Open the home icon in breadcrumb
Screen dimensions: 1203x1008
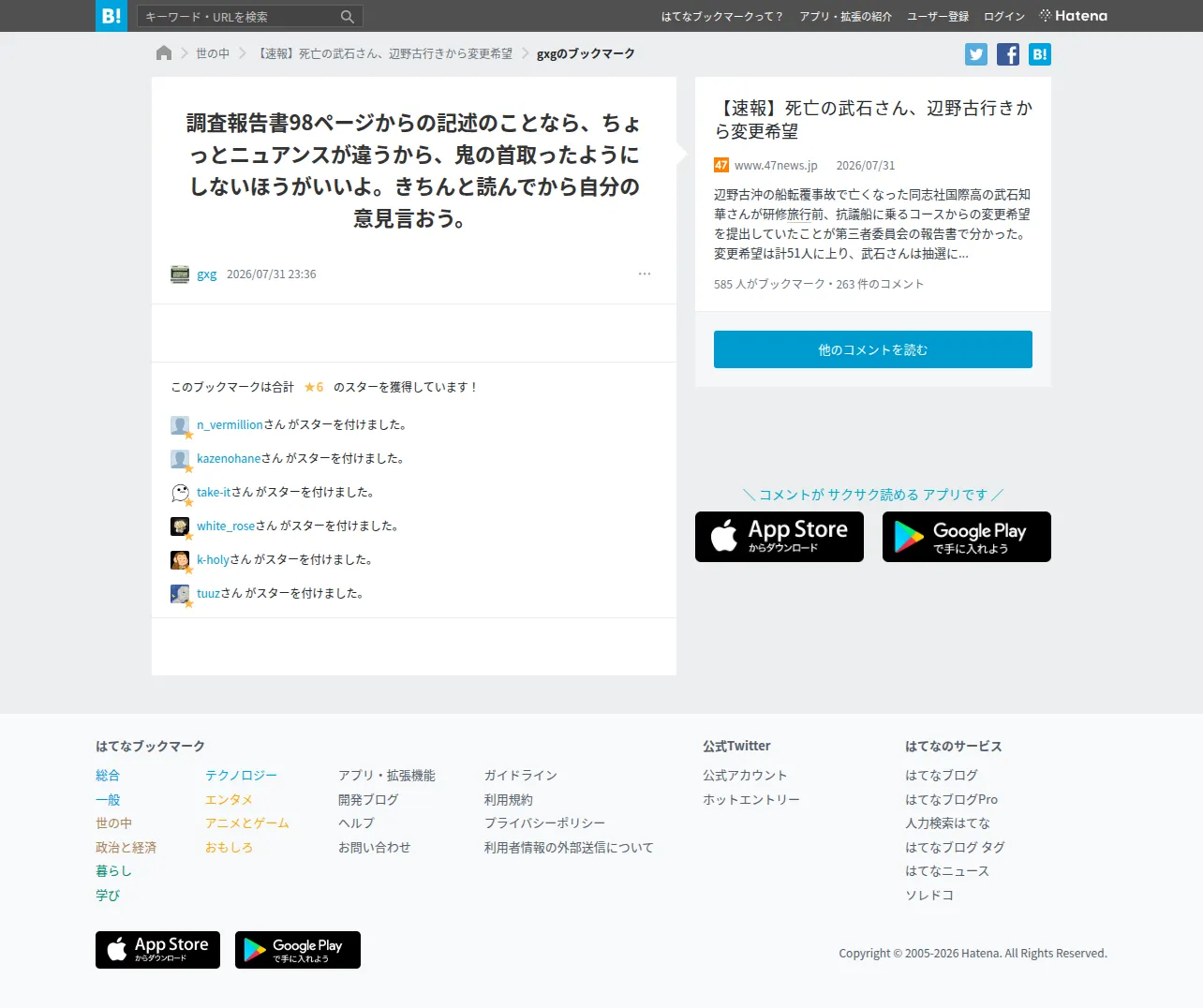pyautogui.click(x=164, y=53)
